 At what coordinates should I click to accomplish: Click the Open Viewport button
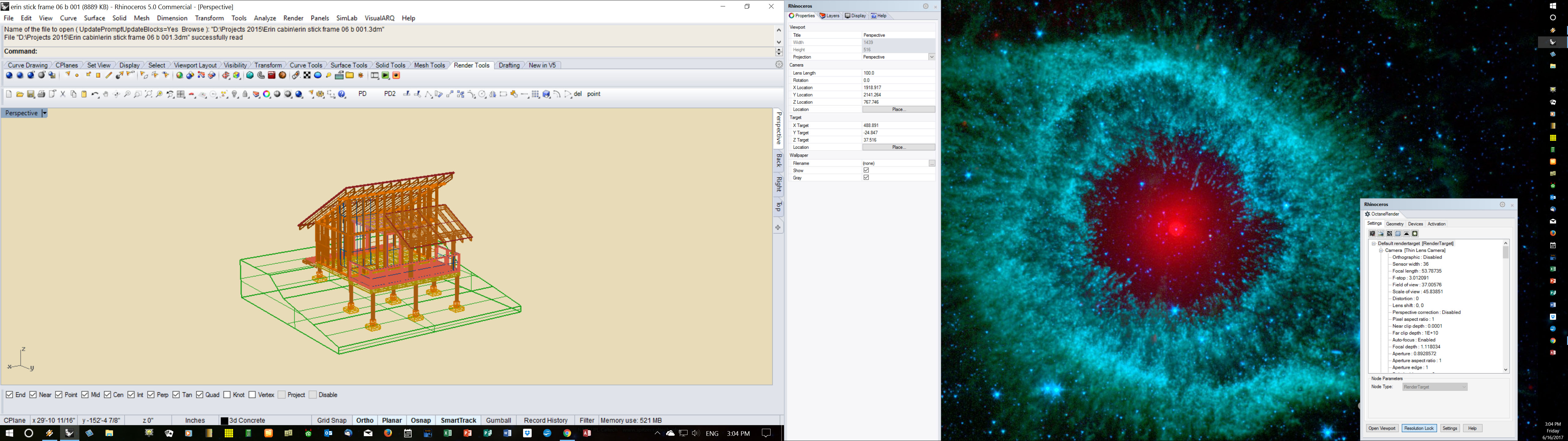[1382, 428]
